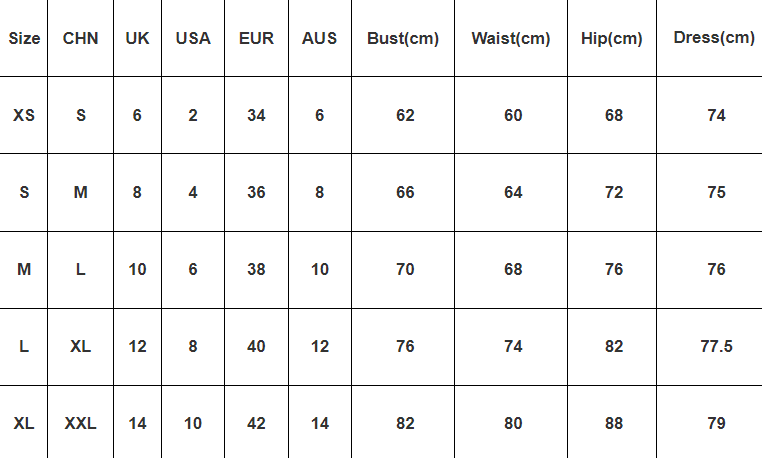Select the AUS header cell
This screenshot has width=762, height=458.
[319, 38]
